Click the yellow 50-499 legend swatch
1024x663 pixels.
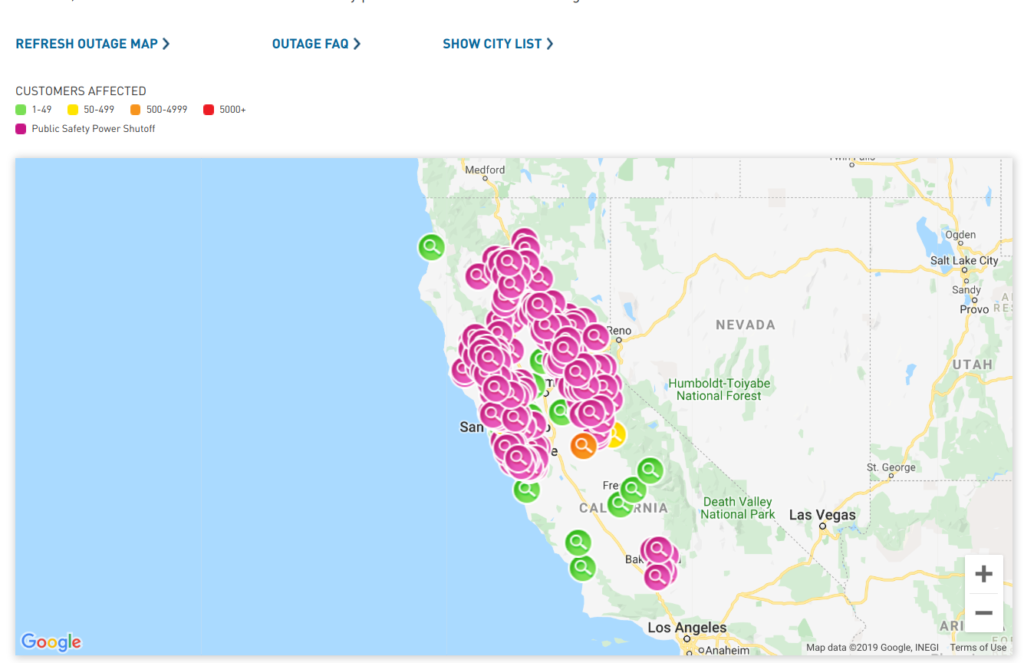(x=72, y=109)
